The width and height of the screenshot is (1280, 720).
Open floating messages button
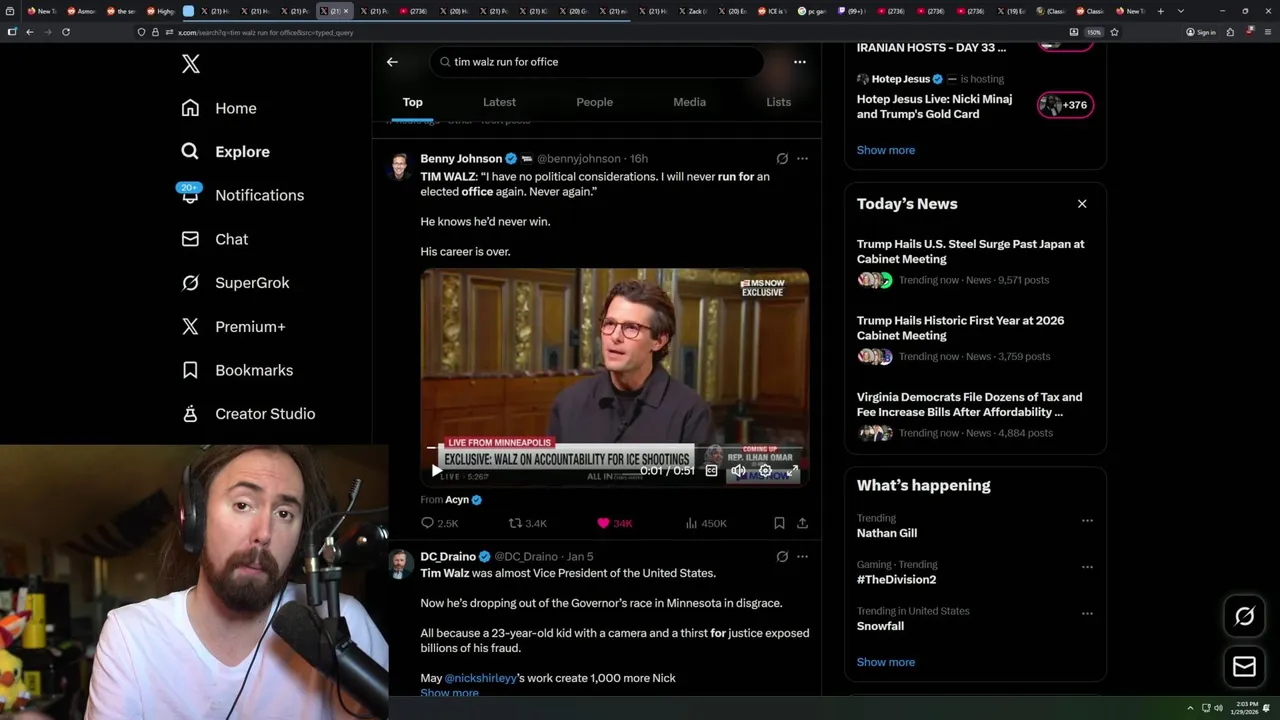(x=1244, y=666)
